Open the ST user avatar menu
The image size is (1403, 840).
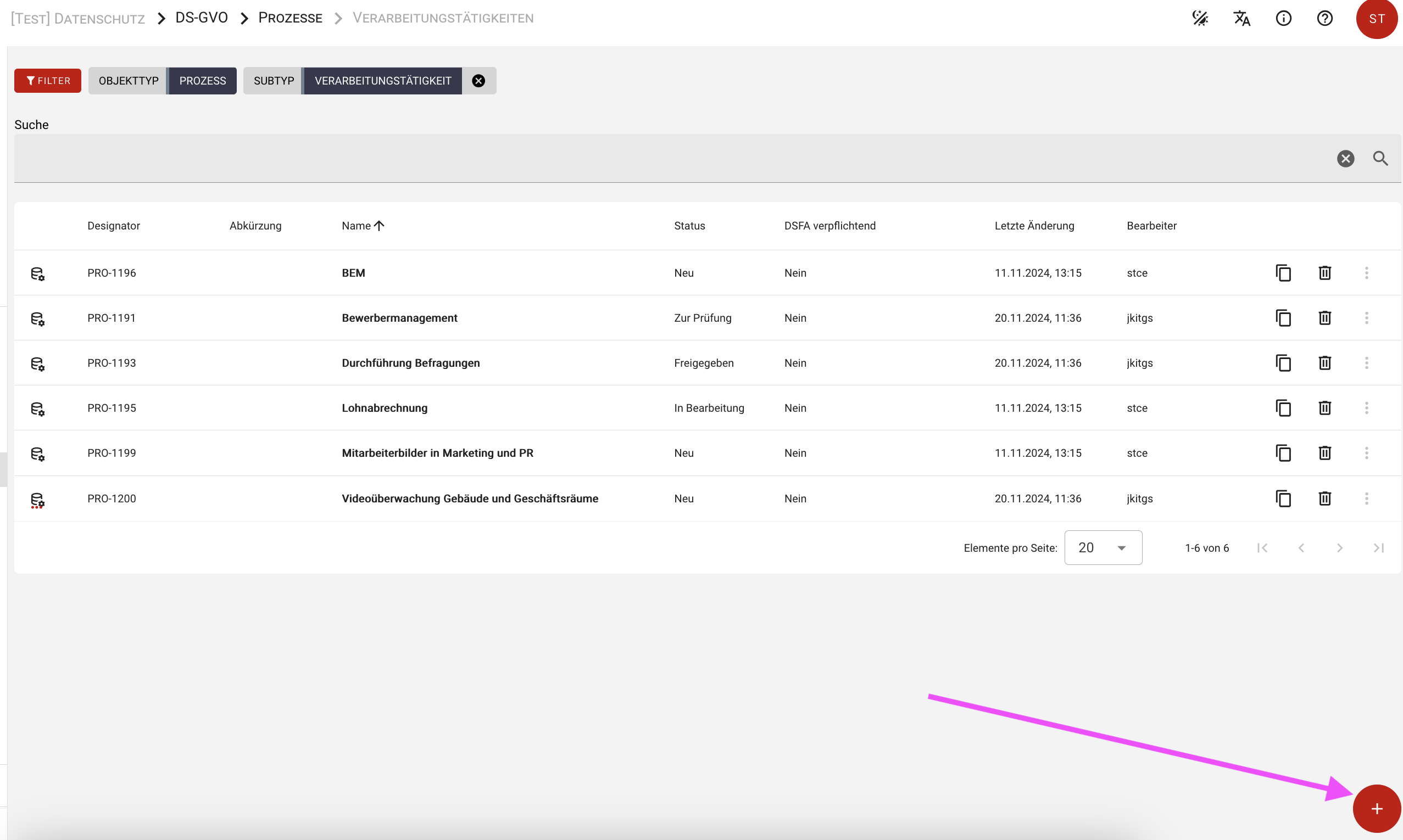(1377, 19)
